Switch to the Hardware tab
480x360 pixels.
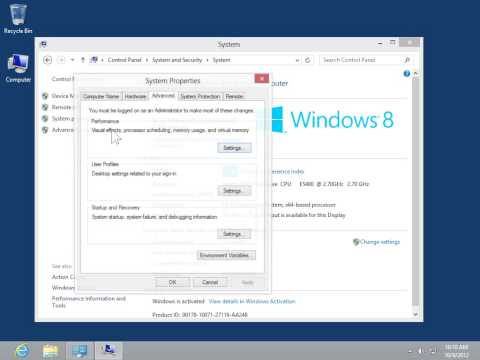(135, 97)
